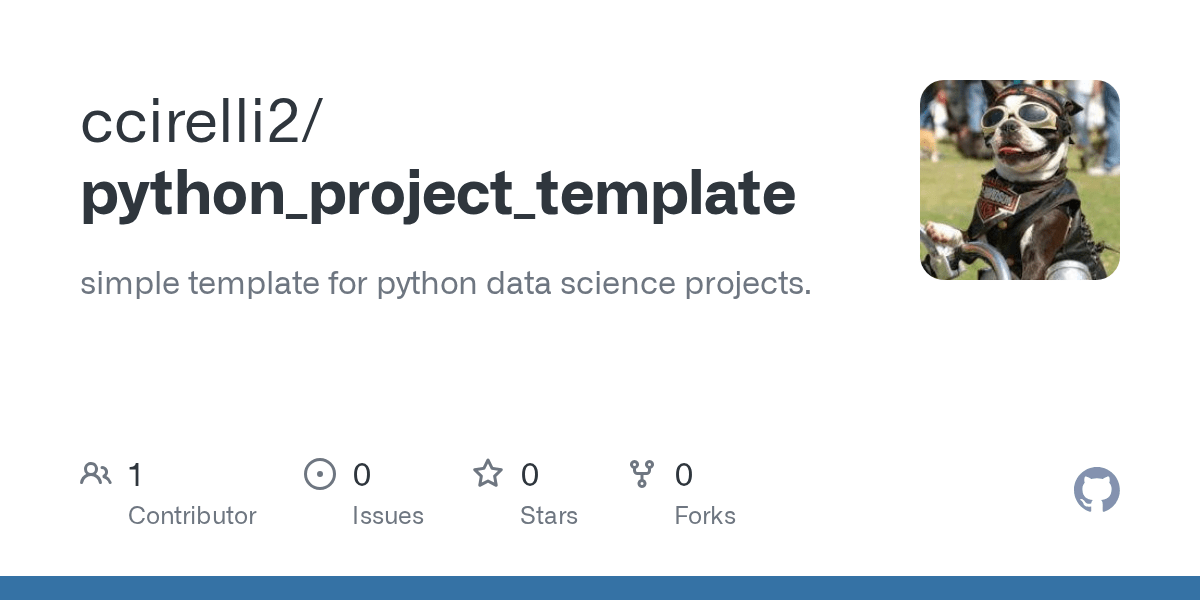The height and width of the screenshot is (600, 1200).
Task: Open the dog avatar image
Action: click(1019, 180)
